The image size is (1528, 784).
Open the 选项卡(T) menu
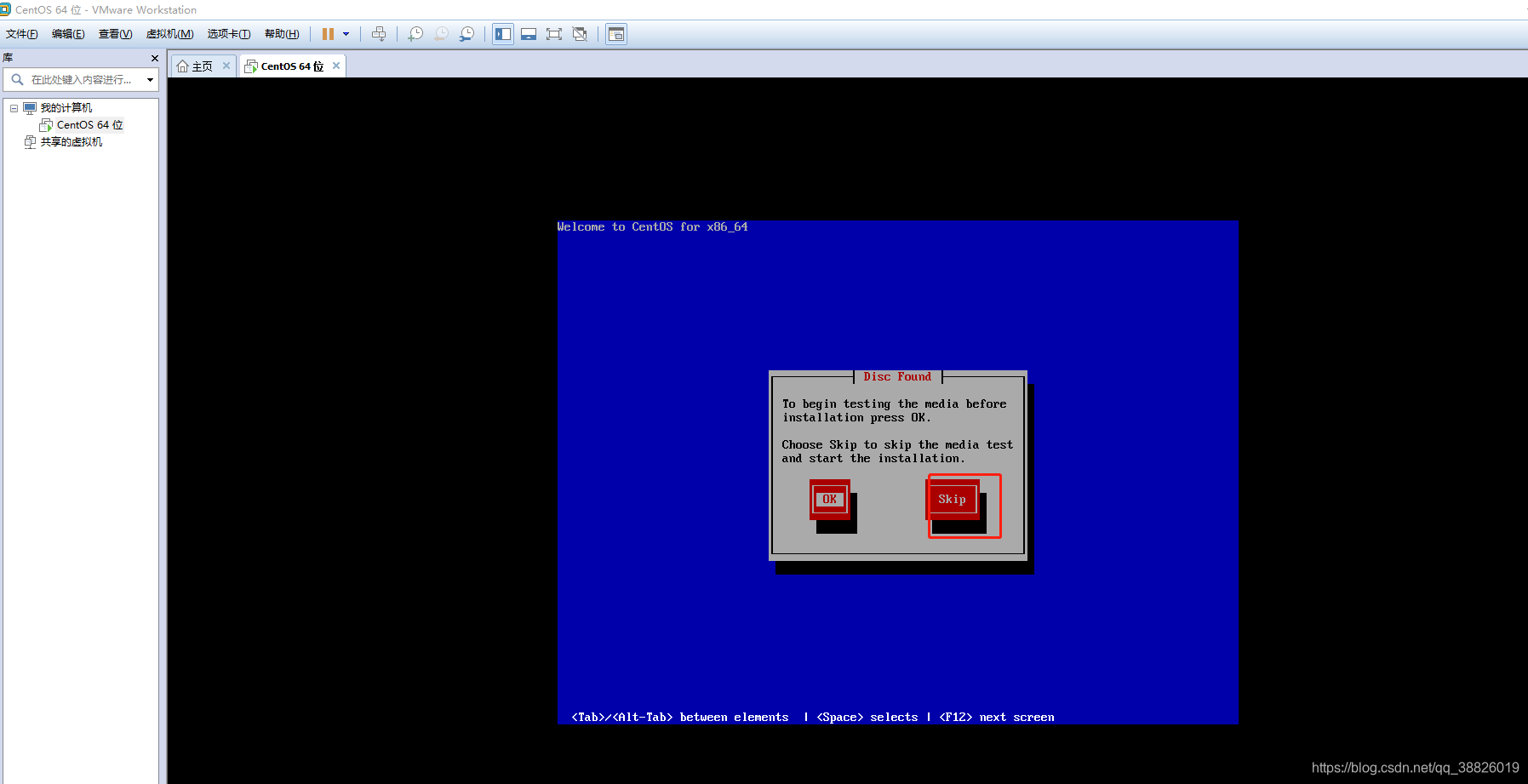tap(229, 34)
